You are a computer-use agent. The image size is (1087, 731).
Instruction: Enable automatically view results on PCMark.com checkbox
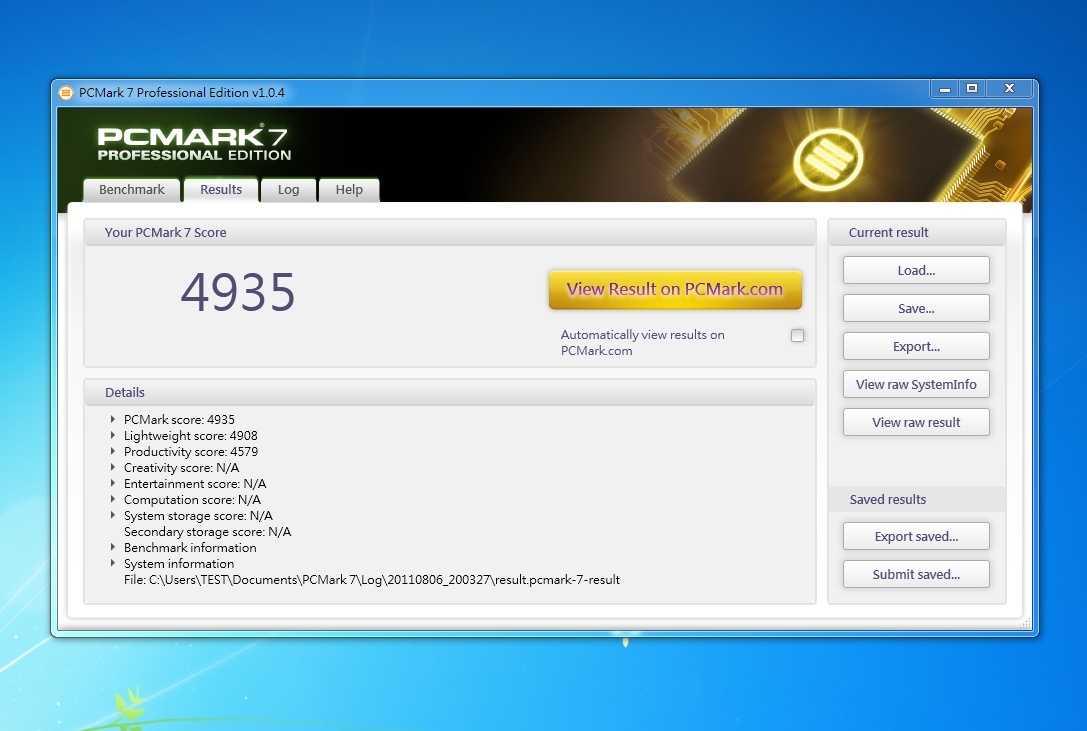coord(797,336)
